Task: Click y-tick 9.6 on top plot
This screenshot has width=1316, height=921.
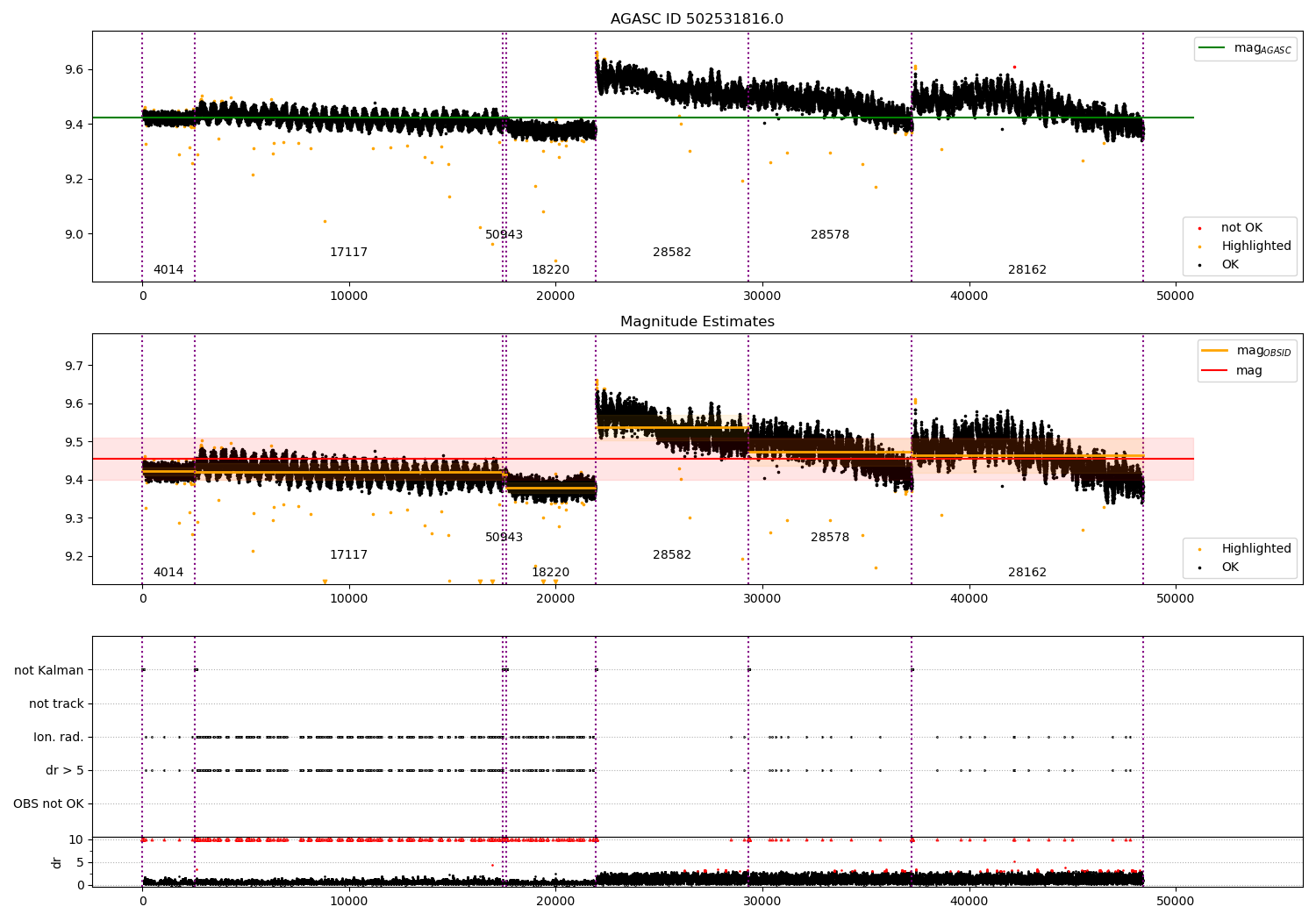Action: coord(73,70)
